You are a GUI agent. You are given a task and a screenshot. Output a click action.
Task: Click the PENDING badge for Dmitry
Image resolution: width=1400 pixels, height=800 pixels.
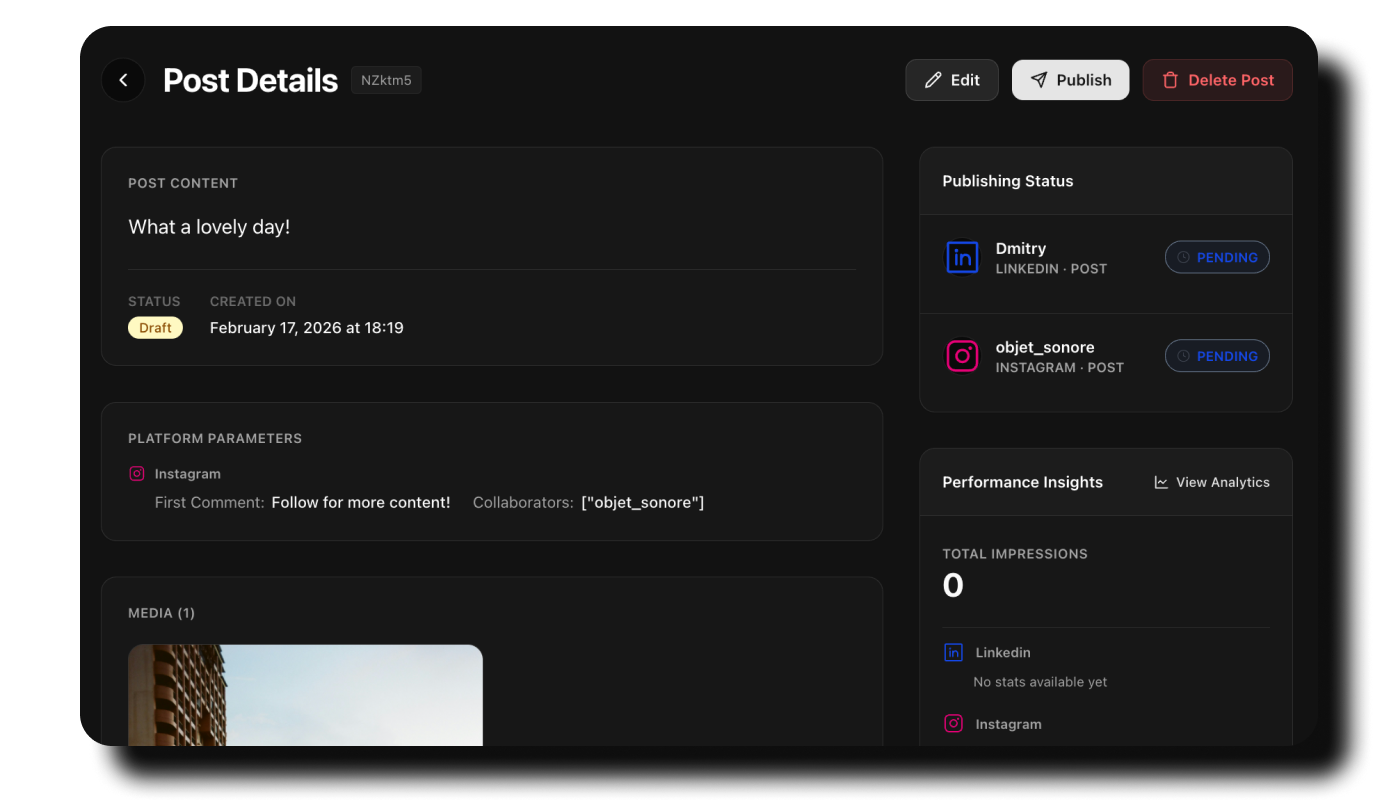tap(1217, 257)
